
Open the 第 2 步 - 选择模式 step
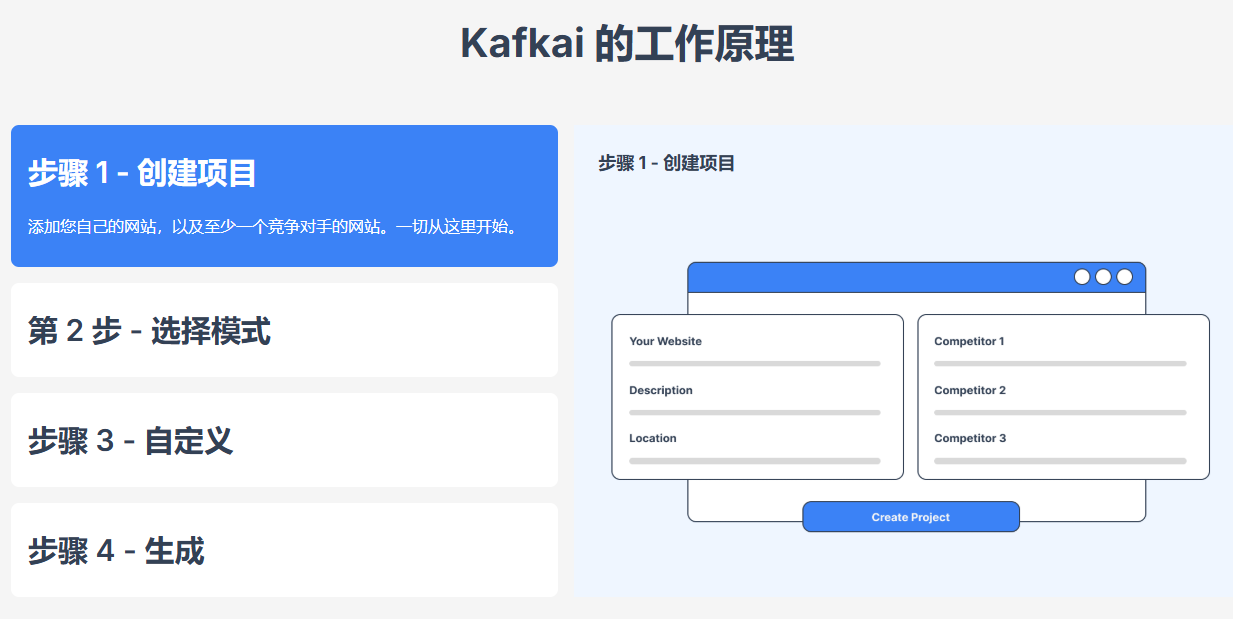(x=284, y=330)
